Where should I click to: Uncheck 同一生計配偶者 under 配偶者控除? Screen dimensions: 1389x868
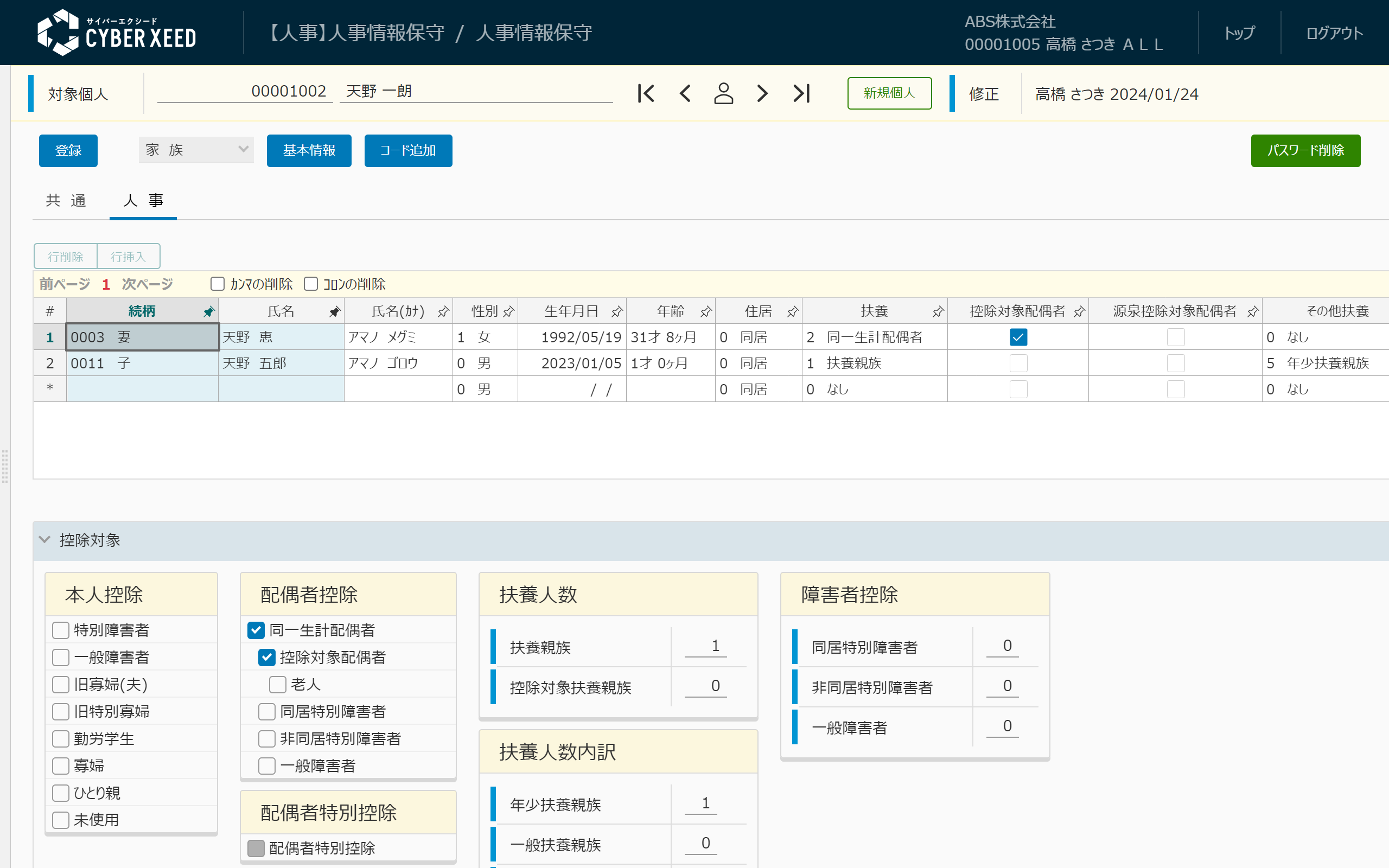(x=256, y=630)
